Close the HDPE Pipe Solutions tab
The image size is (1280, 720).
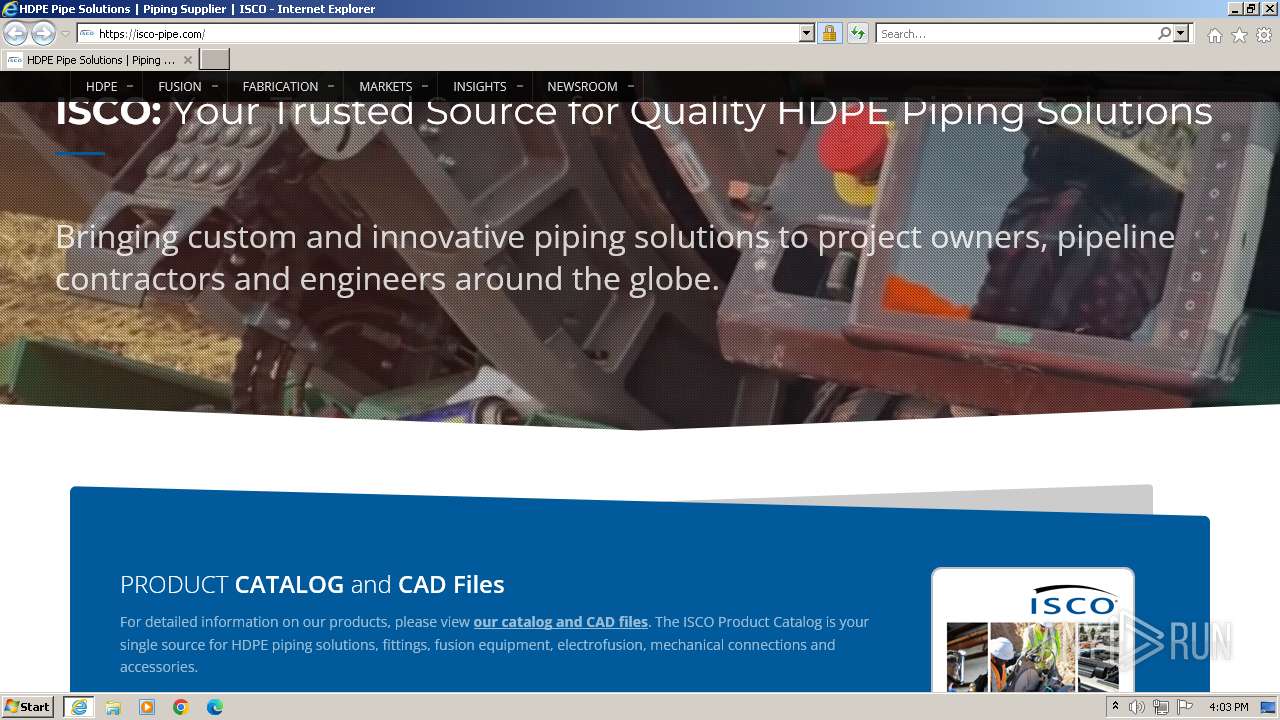[x=187, y=60]
